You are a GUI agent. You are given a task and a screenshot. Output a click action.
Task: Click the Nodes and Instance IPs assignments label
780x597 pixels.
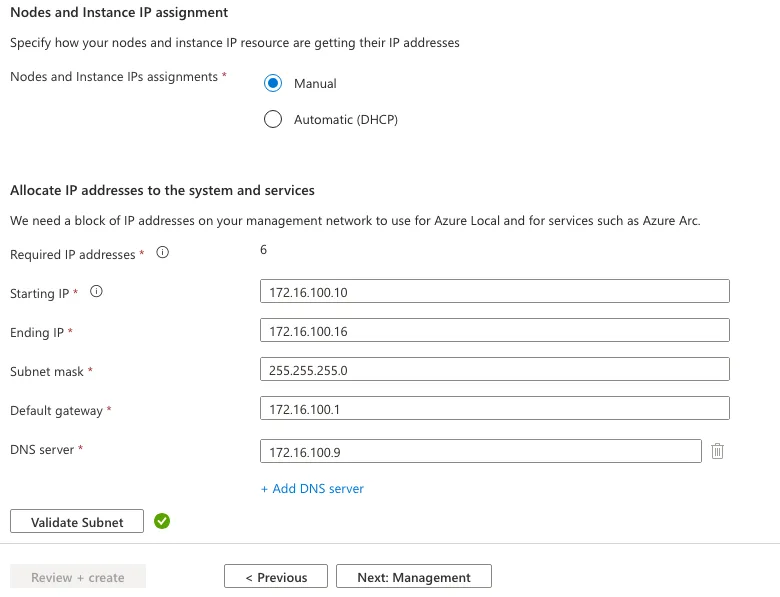[x=113, y=77]
